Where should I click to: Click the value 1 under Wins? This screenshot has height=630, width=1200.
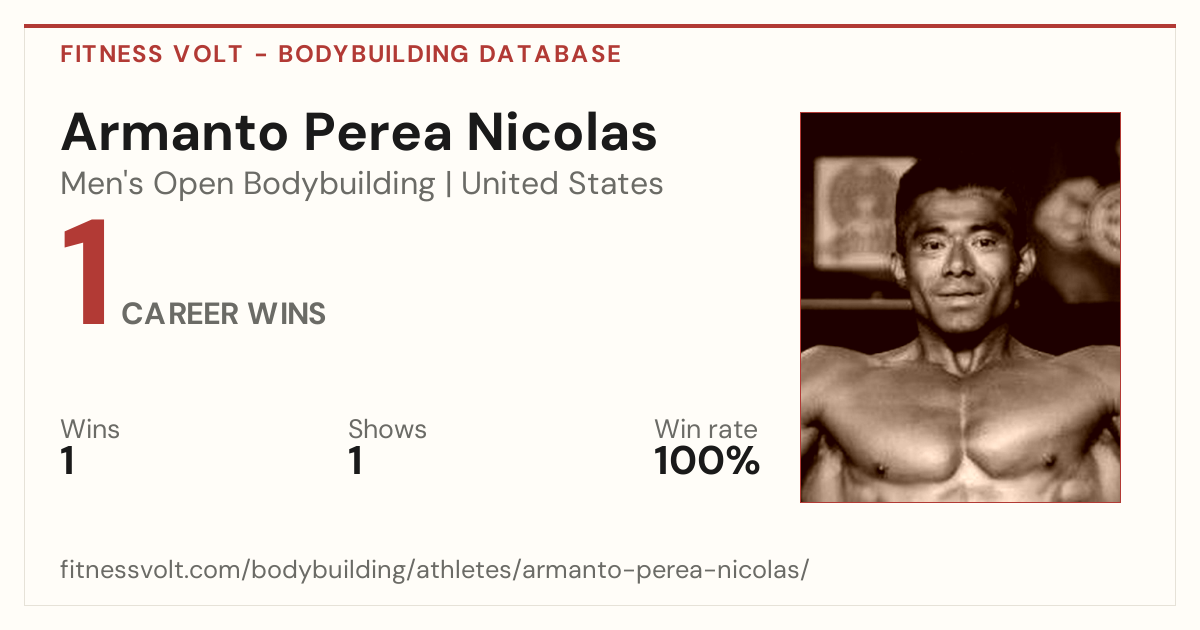67,462
